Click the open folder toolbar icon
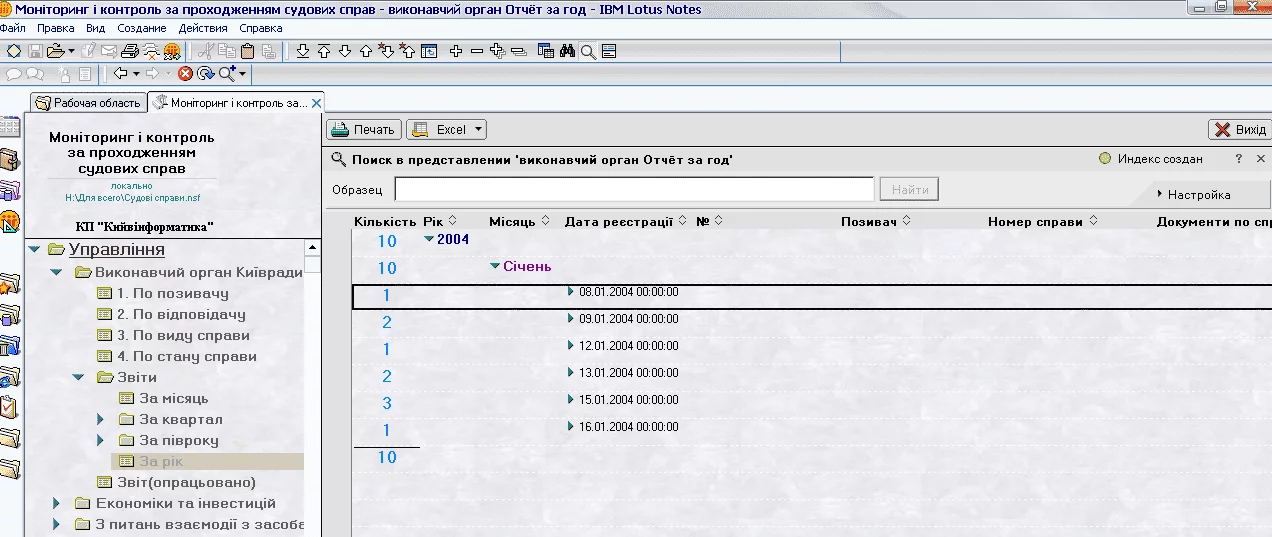 click(x=55, y=51)
